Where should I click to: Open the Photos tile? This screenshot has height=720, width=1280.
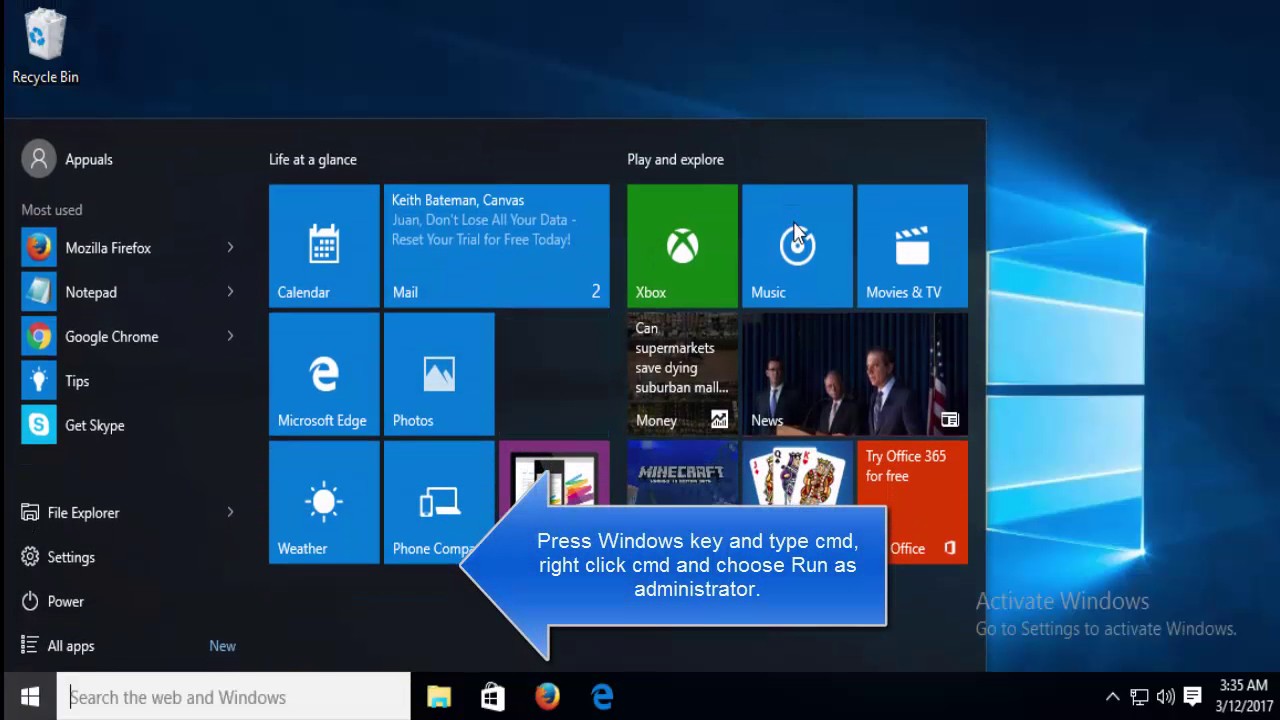(x=439, y=373)
